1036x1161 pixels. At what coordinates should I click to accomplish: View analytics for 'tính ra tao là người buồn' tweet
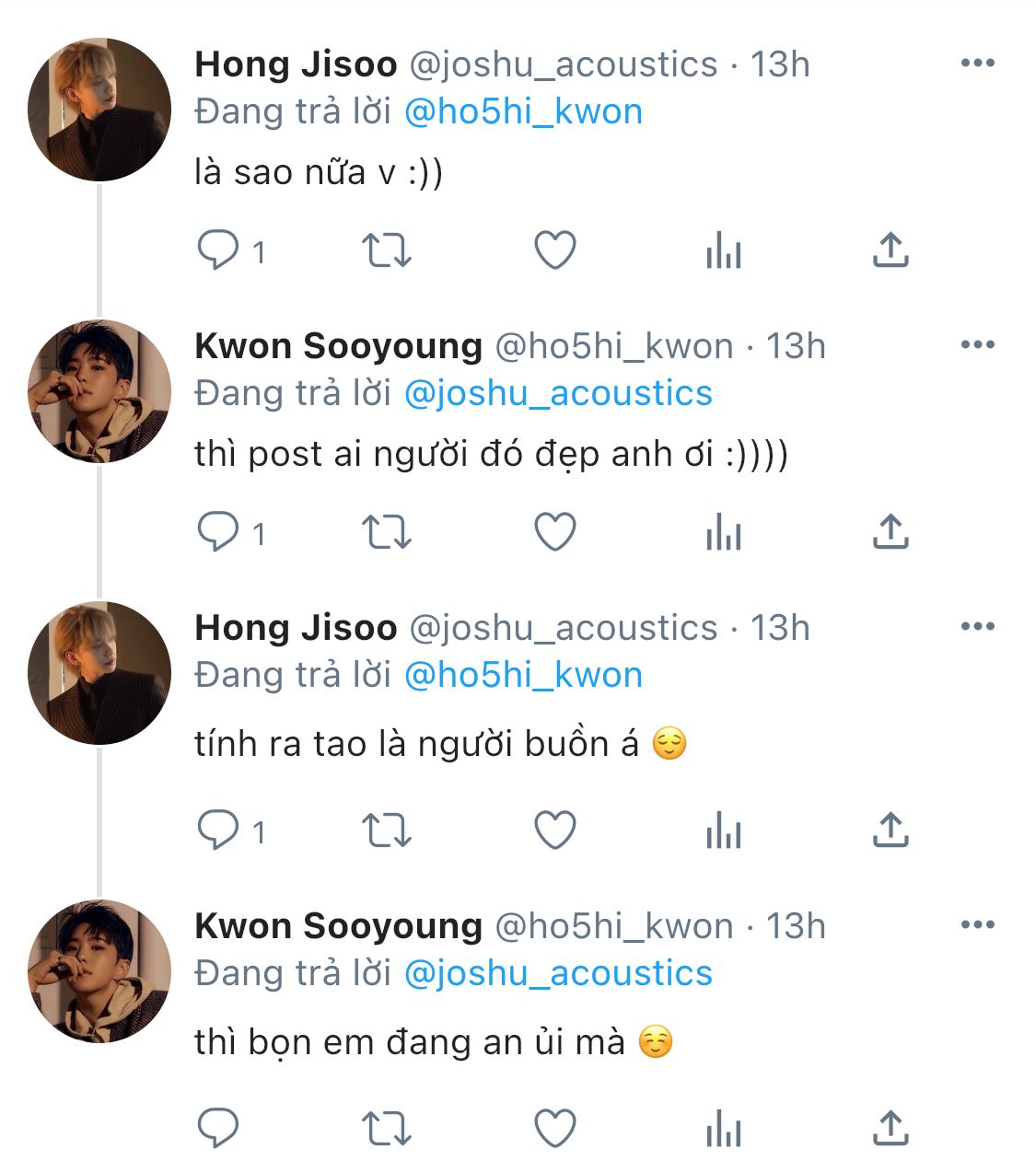click(723, 831)
